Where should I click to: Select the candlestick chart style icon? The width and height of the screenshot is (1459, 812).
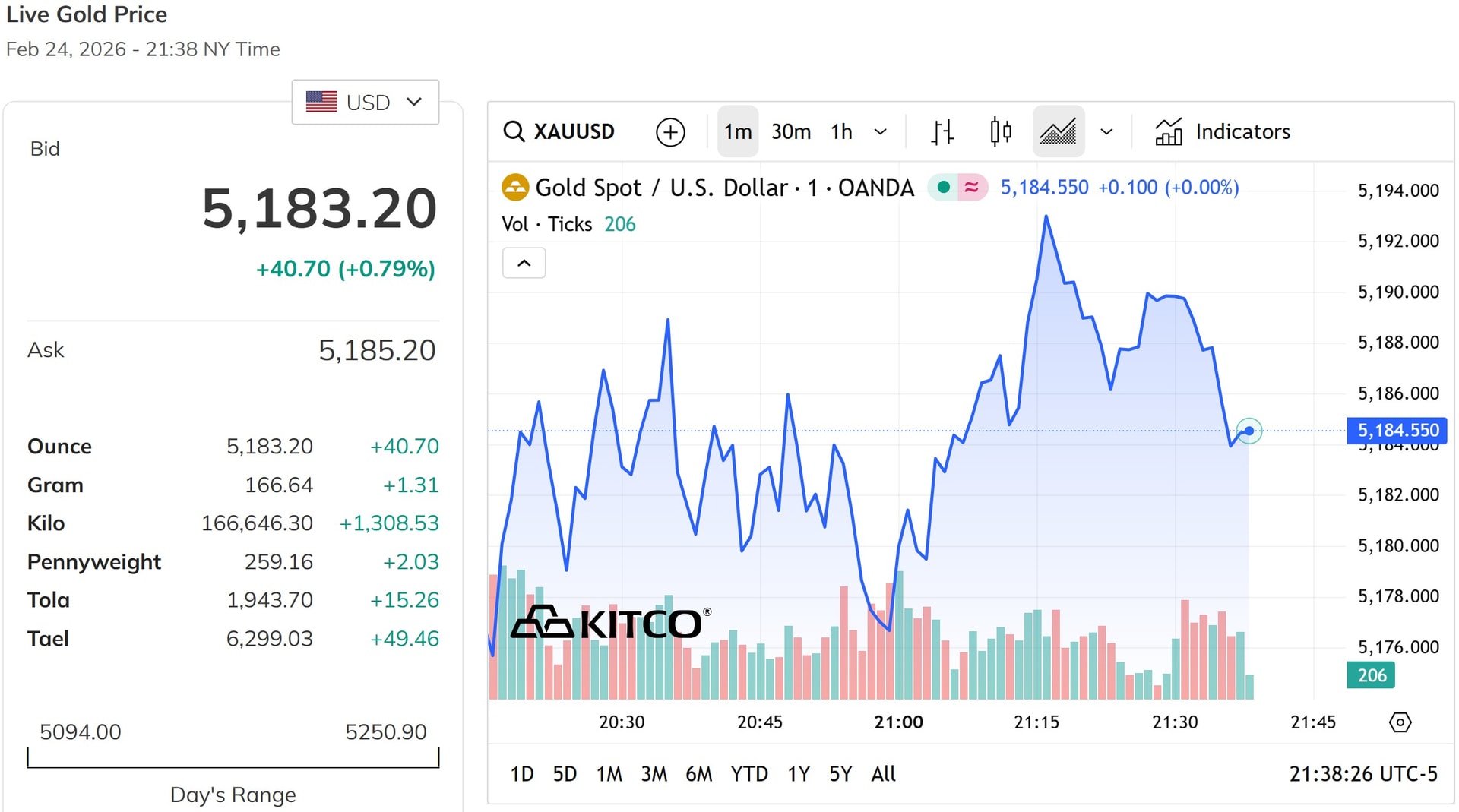1000,131
